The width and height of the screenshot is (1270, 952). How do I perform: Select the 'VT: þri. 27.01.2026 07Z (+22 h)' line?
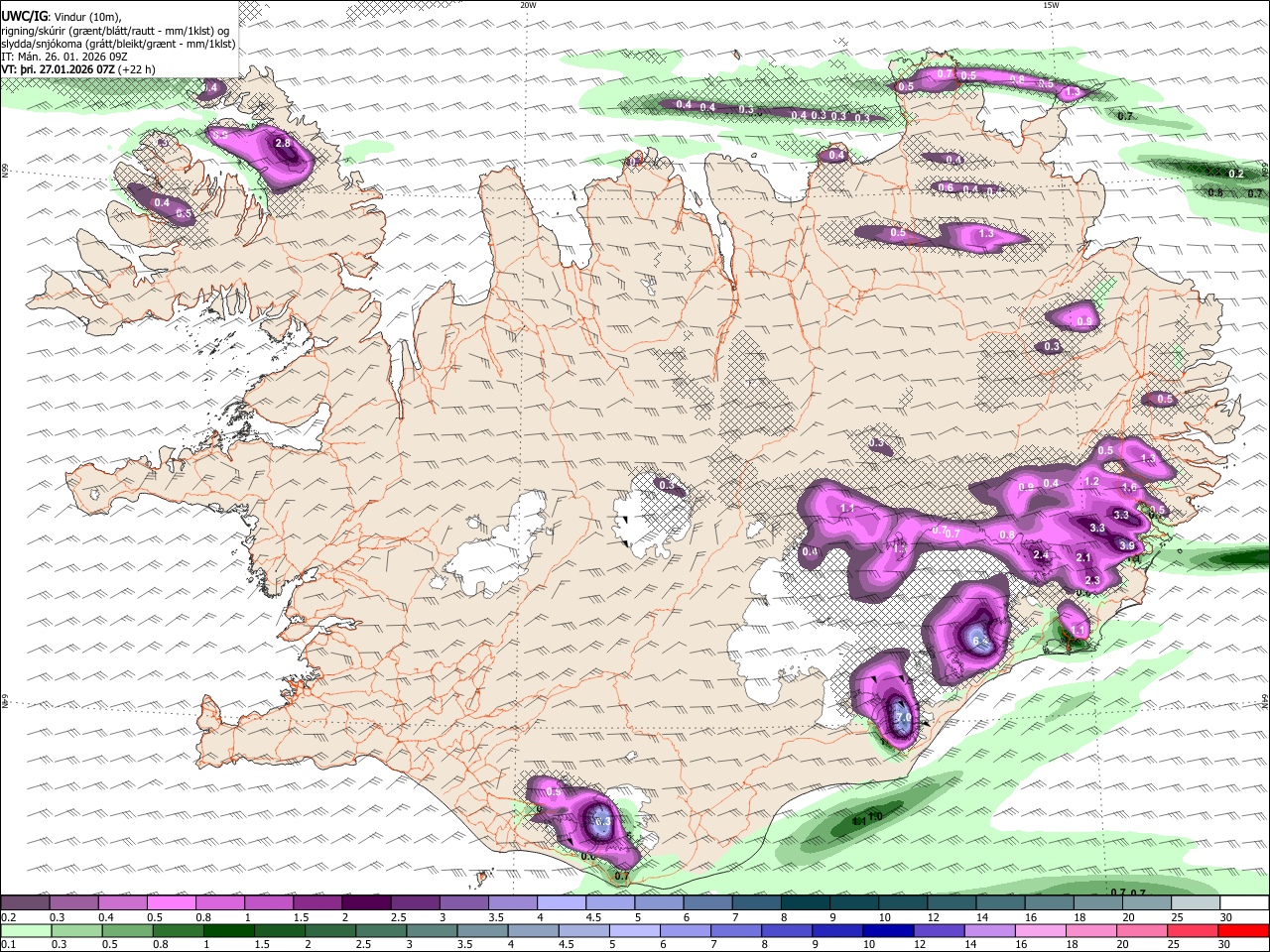[x=78, y=69]
